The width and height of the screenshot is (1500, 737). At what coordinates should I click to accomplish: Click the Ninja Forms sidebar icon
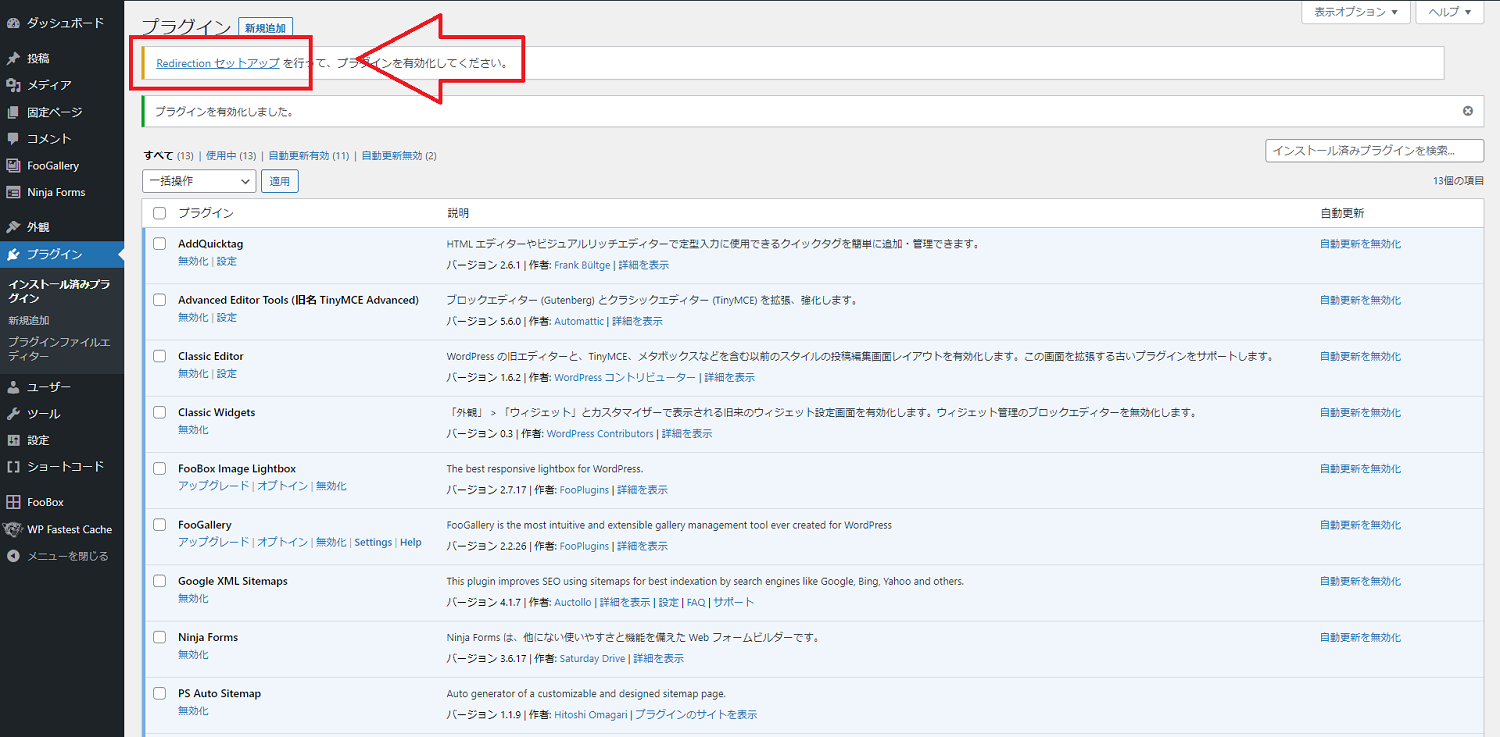[13, 192]
